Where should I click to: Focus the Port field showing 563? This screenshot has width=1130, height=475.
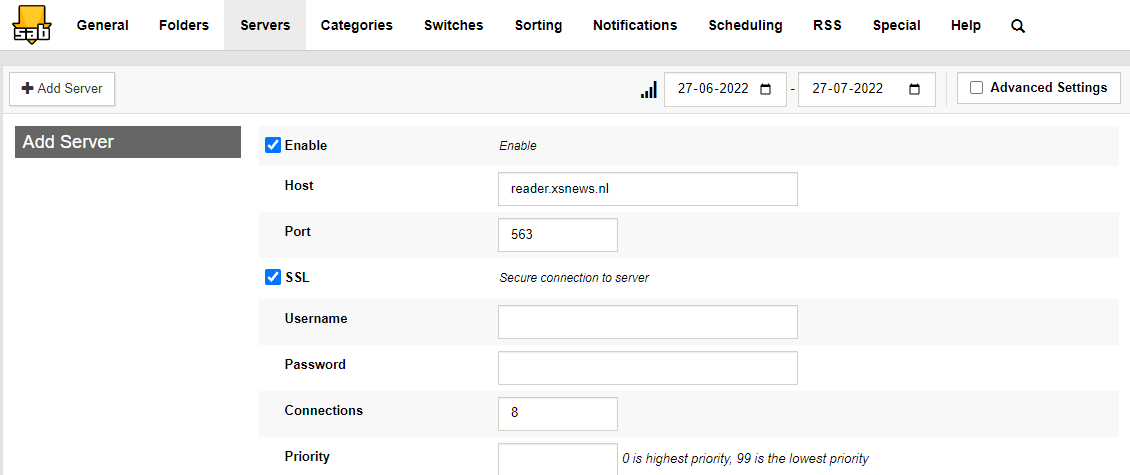(558, 235)
